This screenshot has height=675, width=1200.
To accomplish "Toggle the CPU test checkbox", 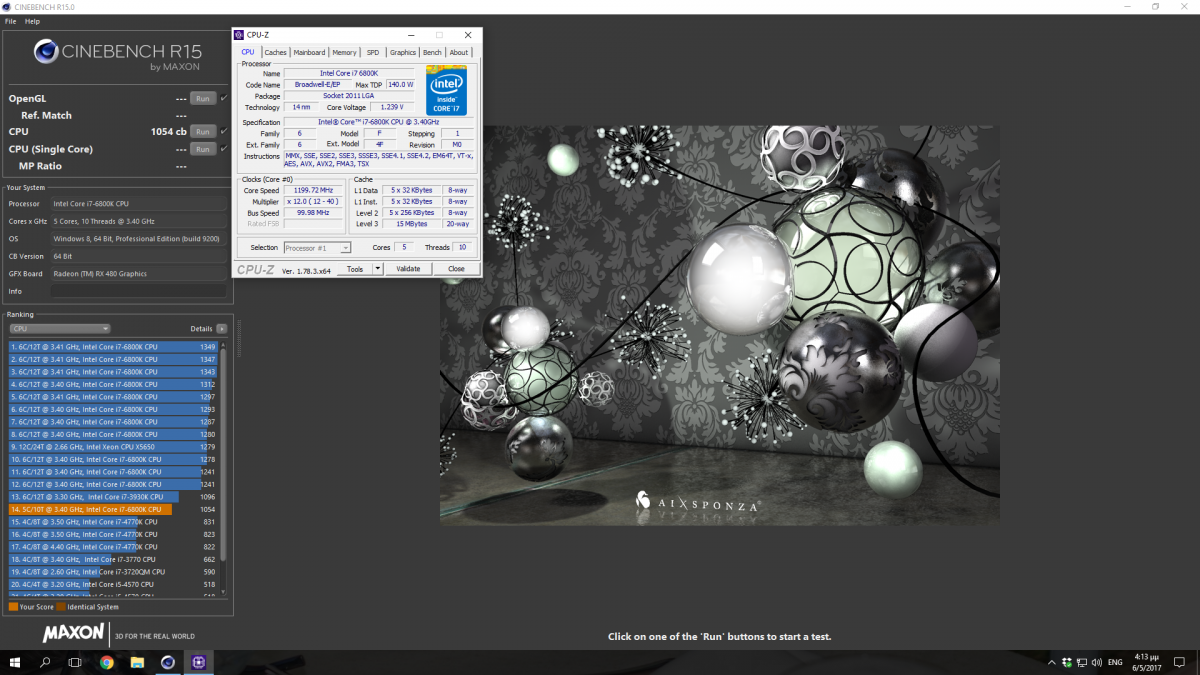I will pyautogui.click(x=224, y=132).
